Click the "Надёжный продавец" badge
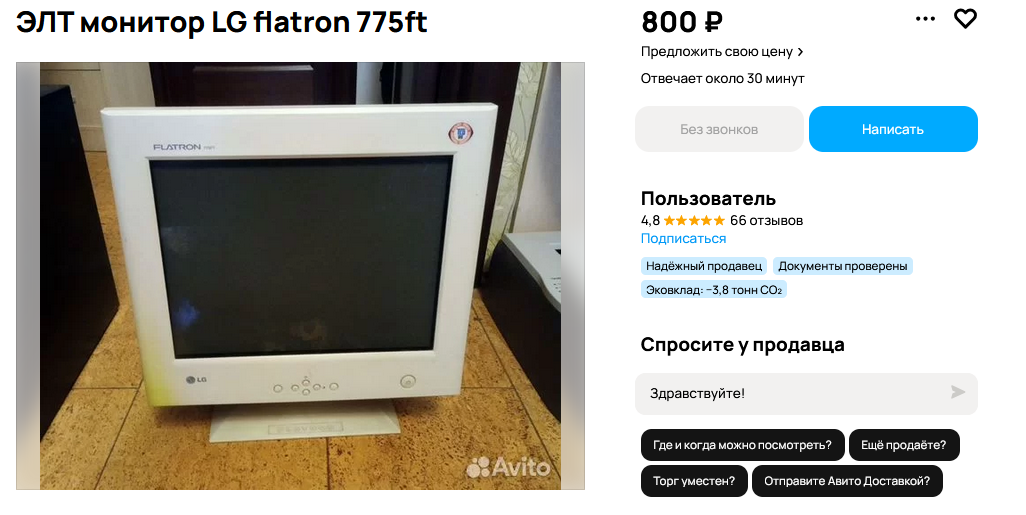 tap(703, 266)
